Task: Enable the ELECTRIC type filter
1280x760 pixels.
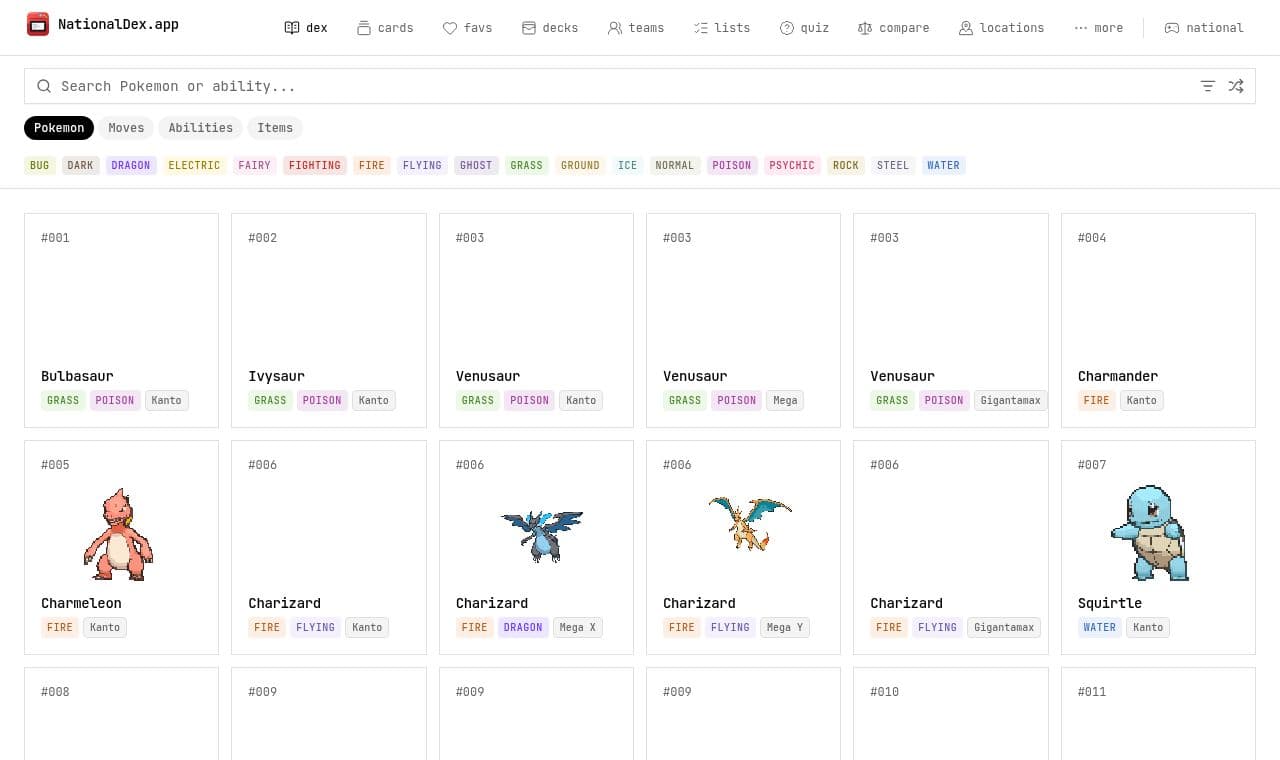Action: point(194,166)
